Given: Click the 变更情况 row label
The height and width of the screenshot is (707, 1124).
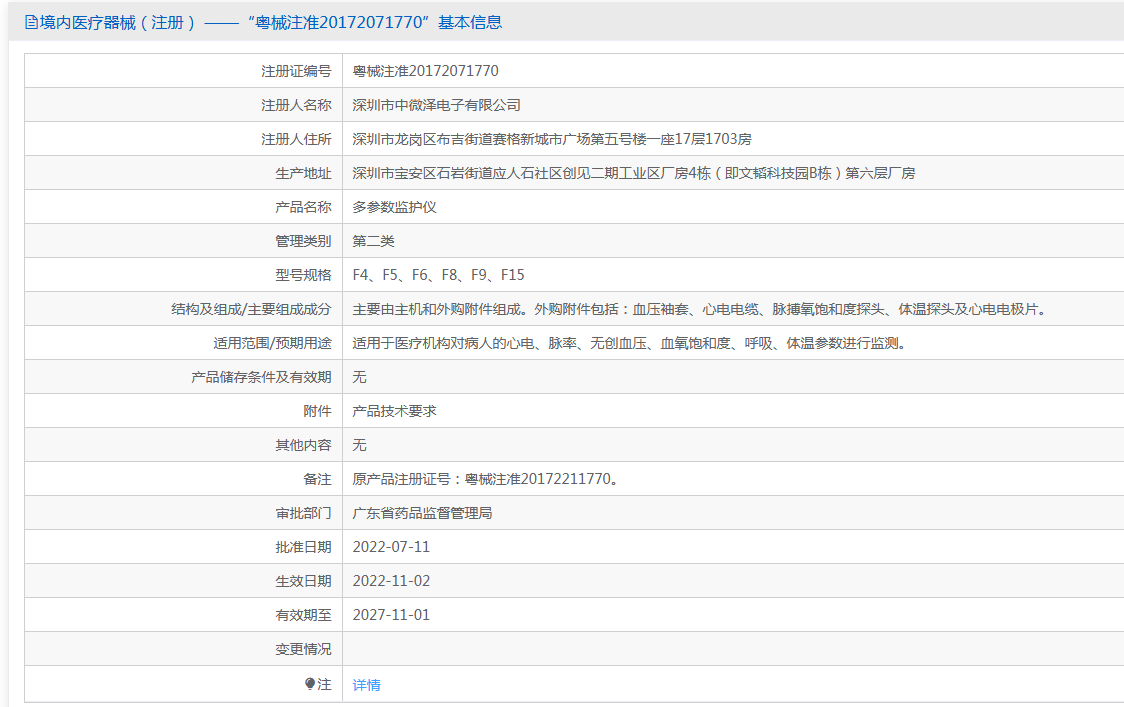Looking at the screenshot, I should click(303, 649).
